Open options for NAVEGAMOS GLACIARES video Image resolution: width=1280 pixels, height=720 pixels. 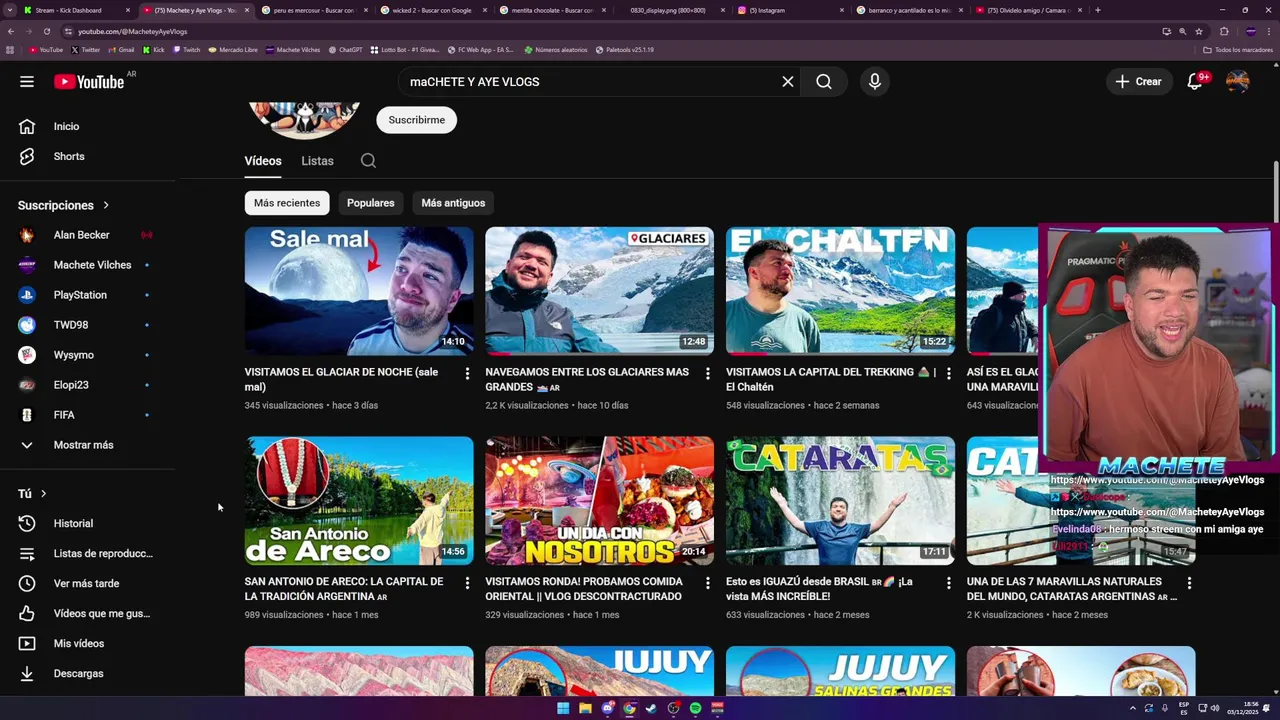(708, 373)
